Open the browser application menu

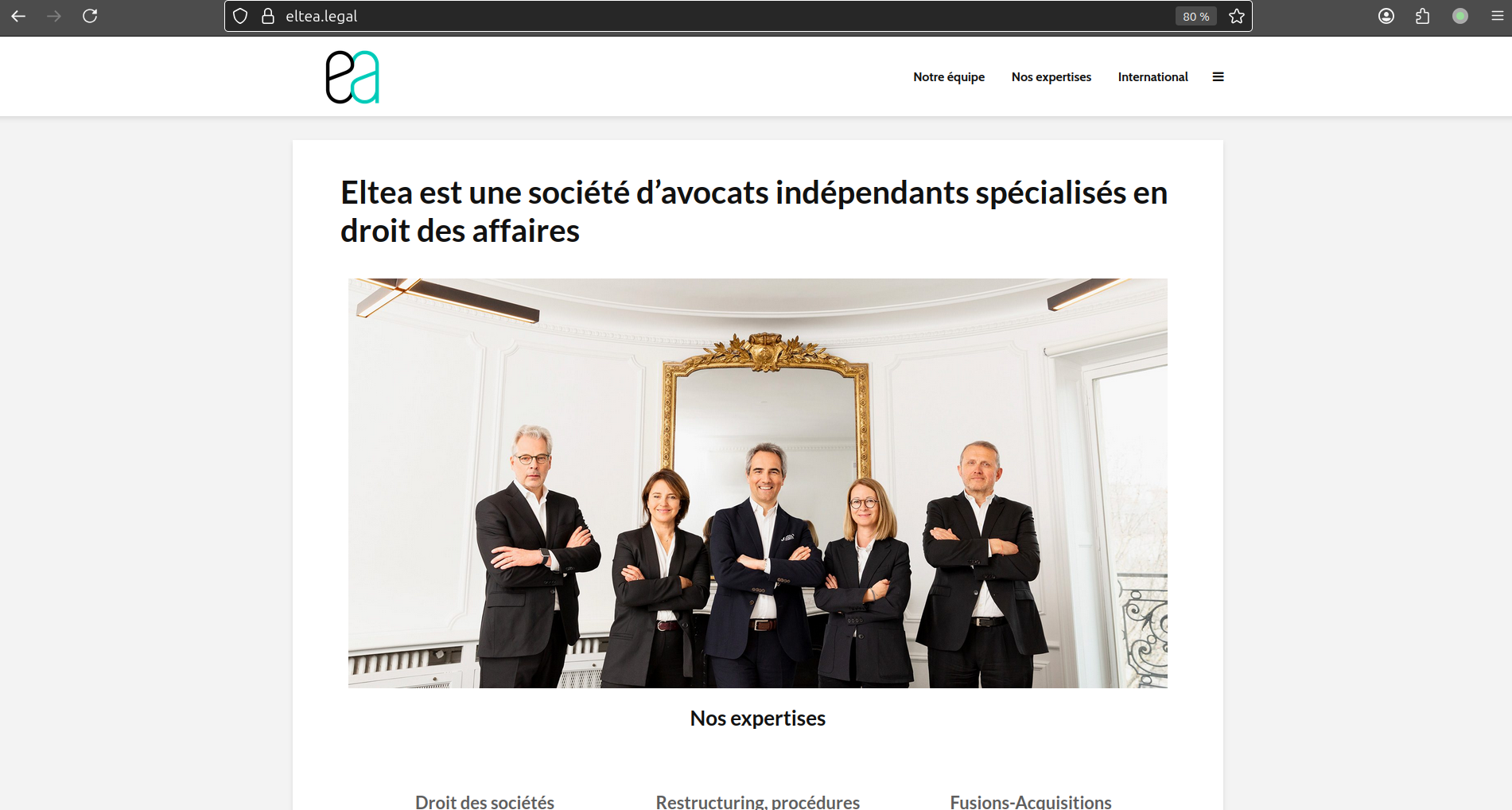point(1497,16)
